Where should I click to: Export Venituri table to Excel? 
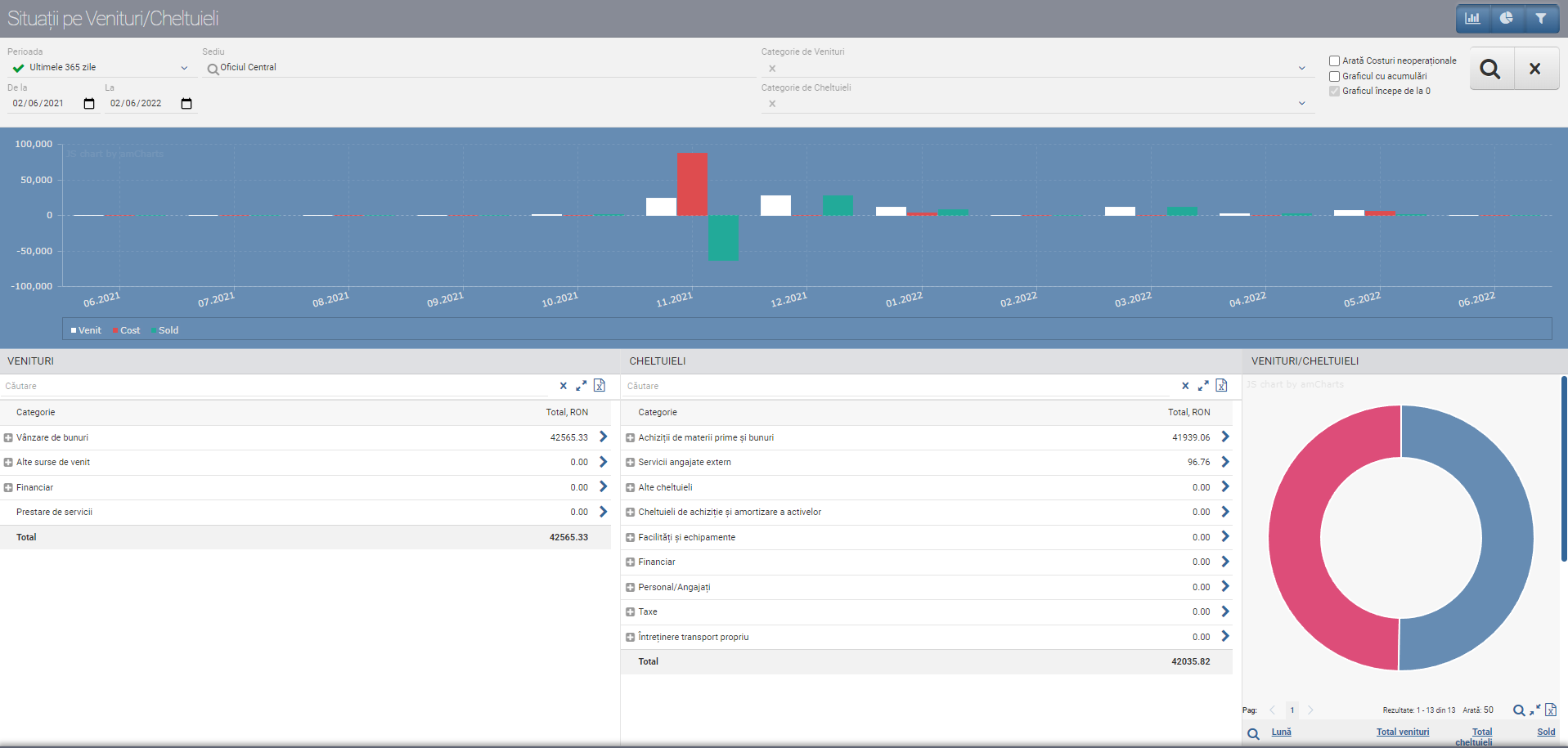[600, 386]
